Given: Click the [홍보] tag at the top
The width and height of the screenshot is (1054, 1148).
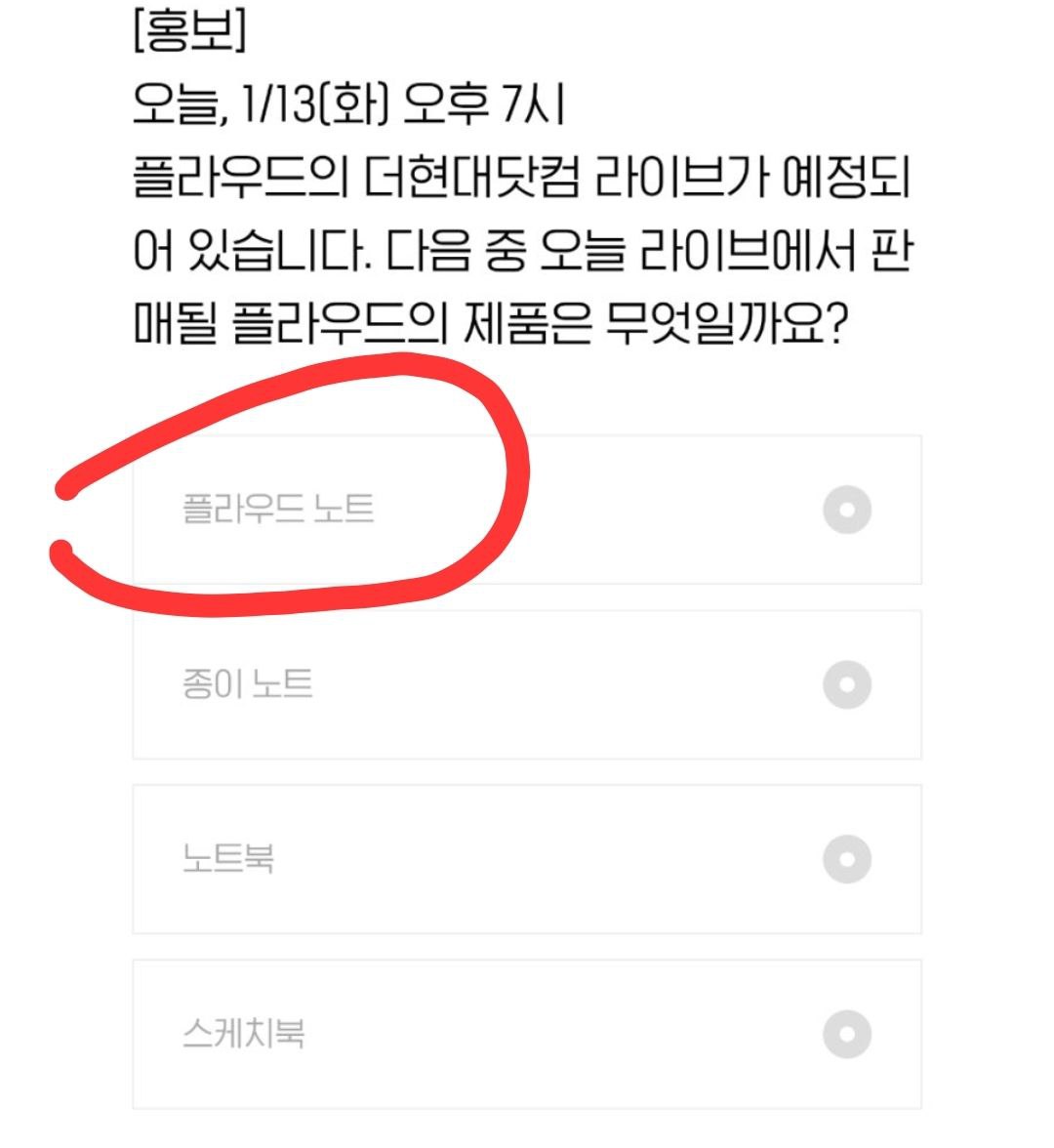Looking at the screenshot, I should tap(190, 31).
